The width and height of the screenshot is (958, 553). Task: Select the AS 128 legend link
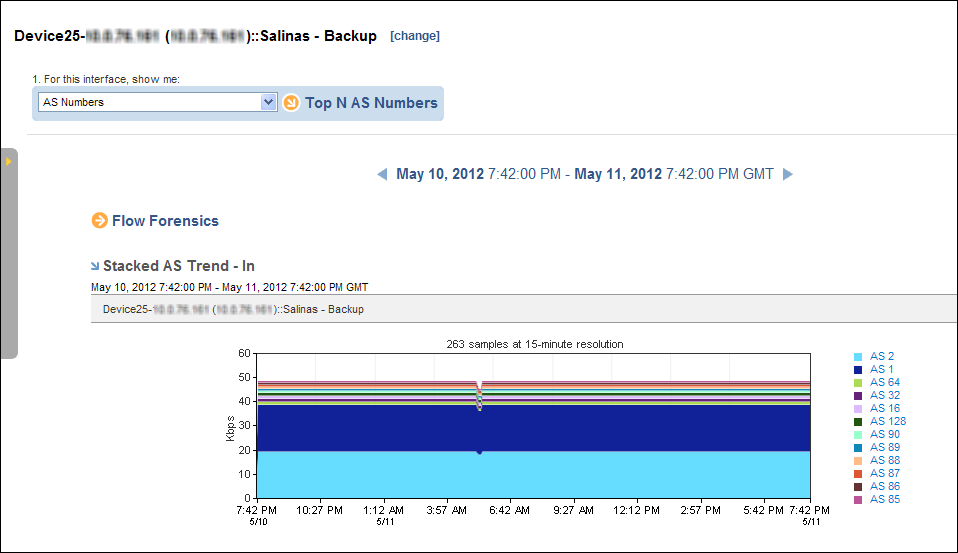888,422
